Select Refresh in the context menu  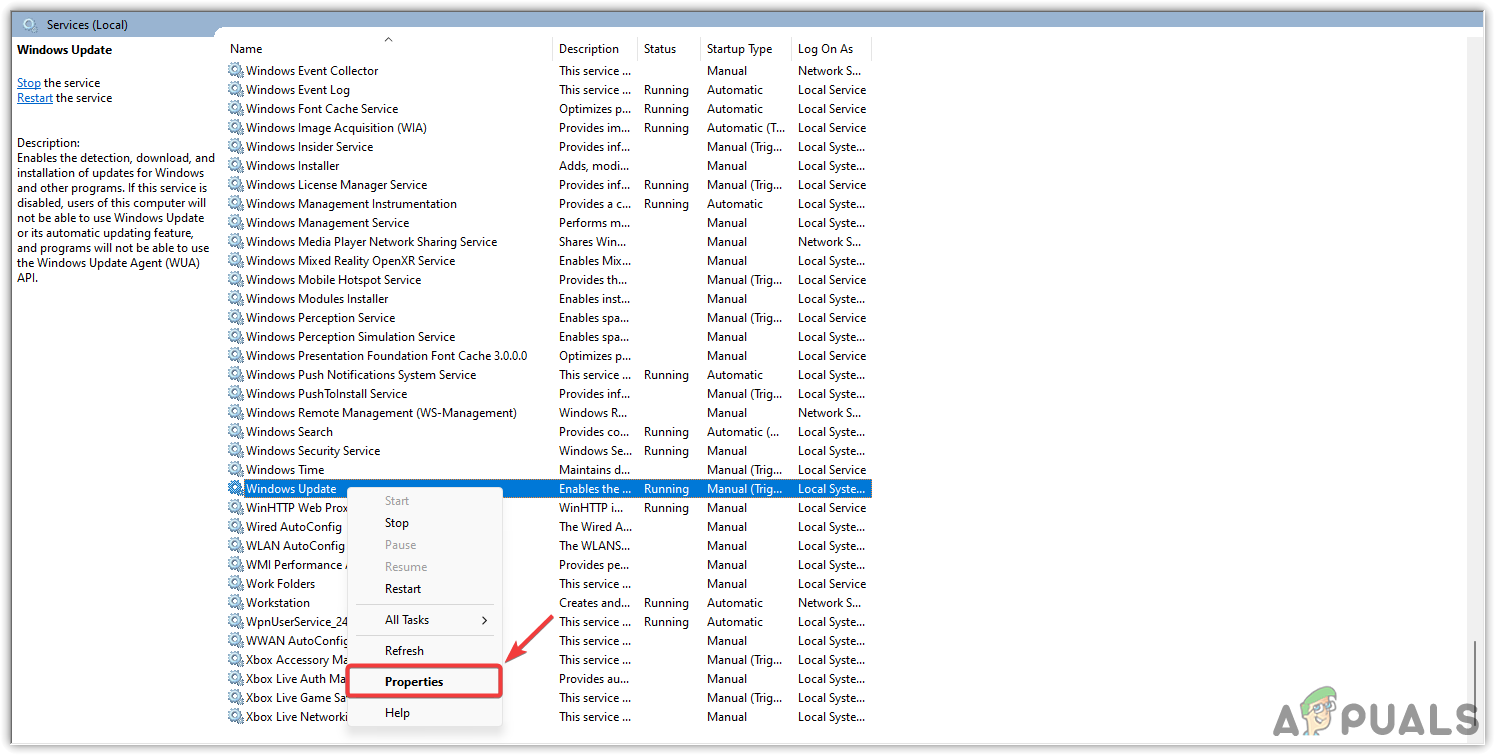click(x=404, y=651)
